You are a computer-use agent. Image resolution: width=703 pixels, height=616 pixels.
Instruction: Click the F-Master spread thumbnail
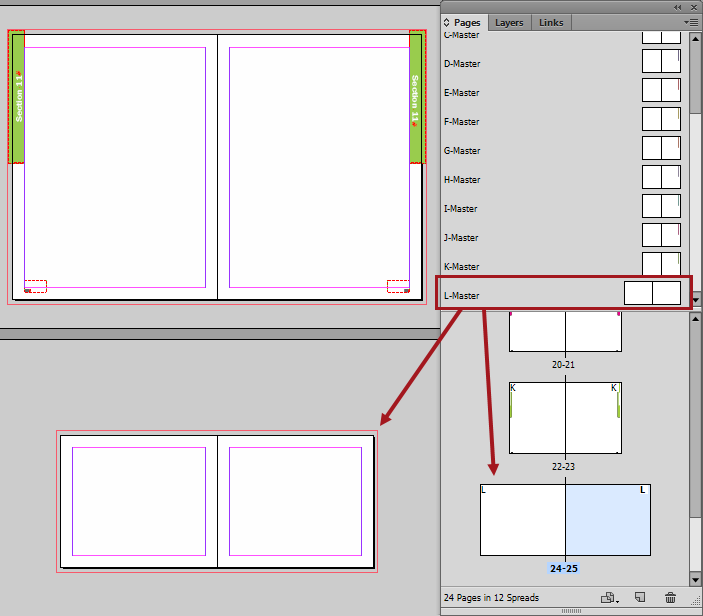[x=661, y=119]
